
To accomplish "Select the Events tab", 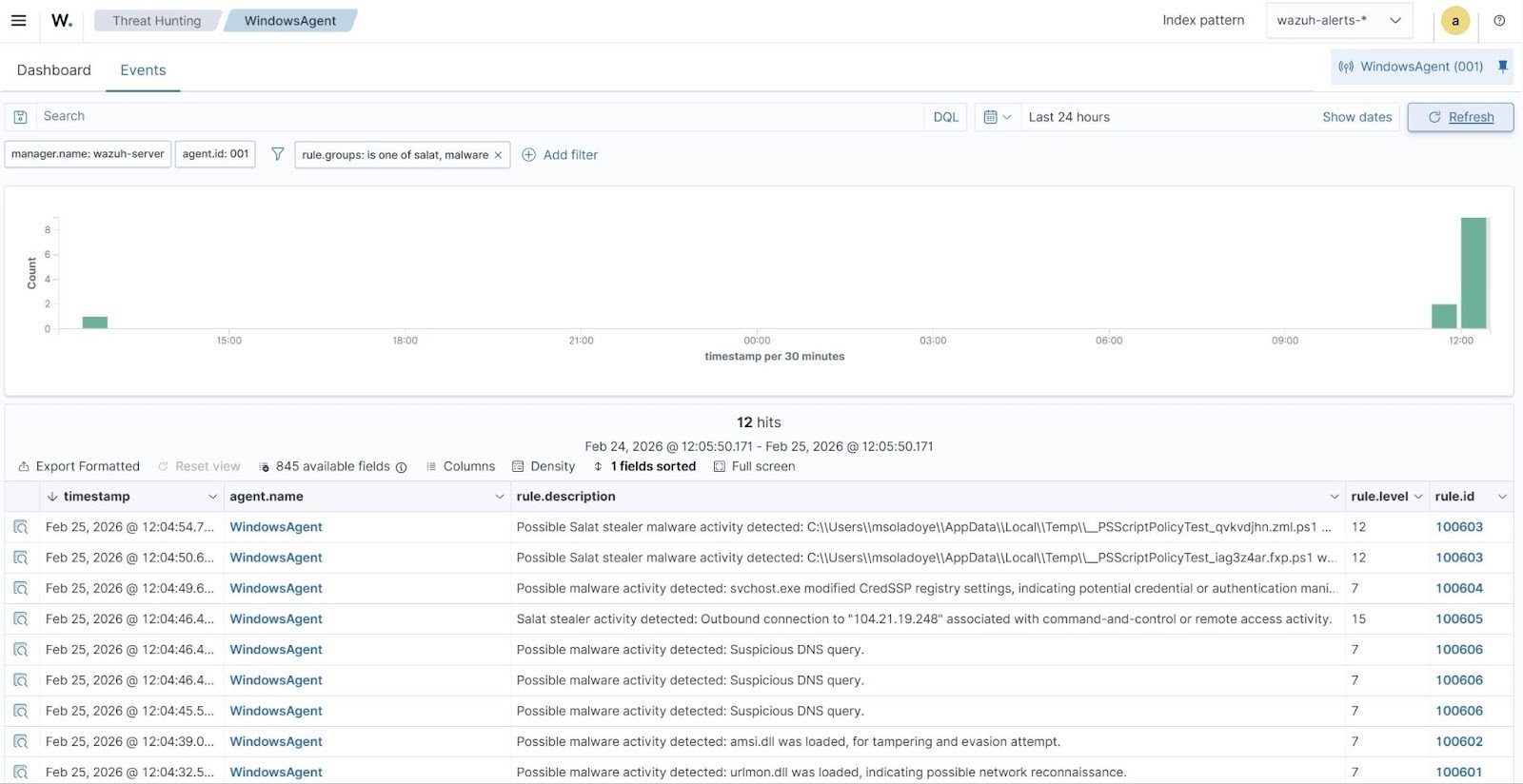I will pos(143,70).
